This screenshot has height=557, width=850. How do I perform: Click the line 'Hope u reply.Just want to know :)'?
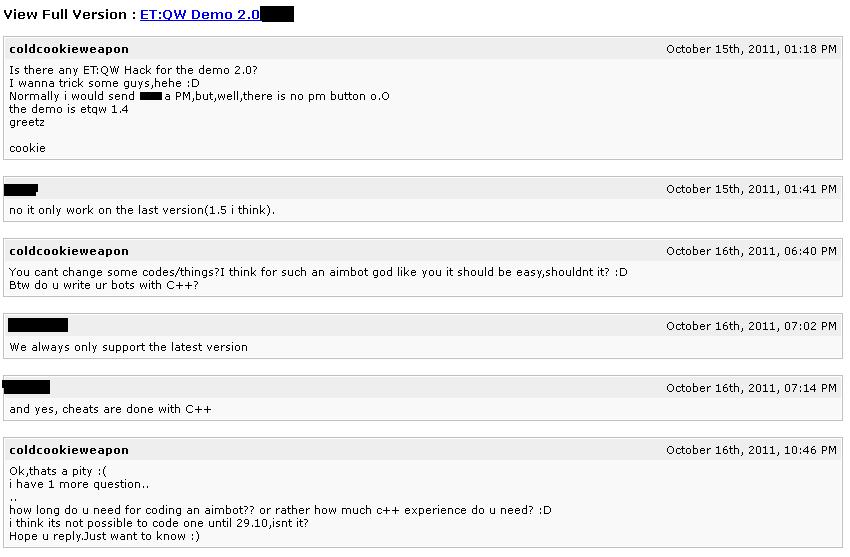click(x=104, y=536)
